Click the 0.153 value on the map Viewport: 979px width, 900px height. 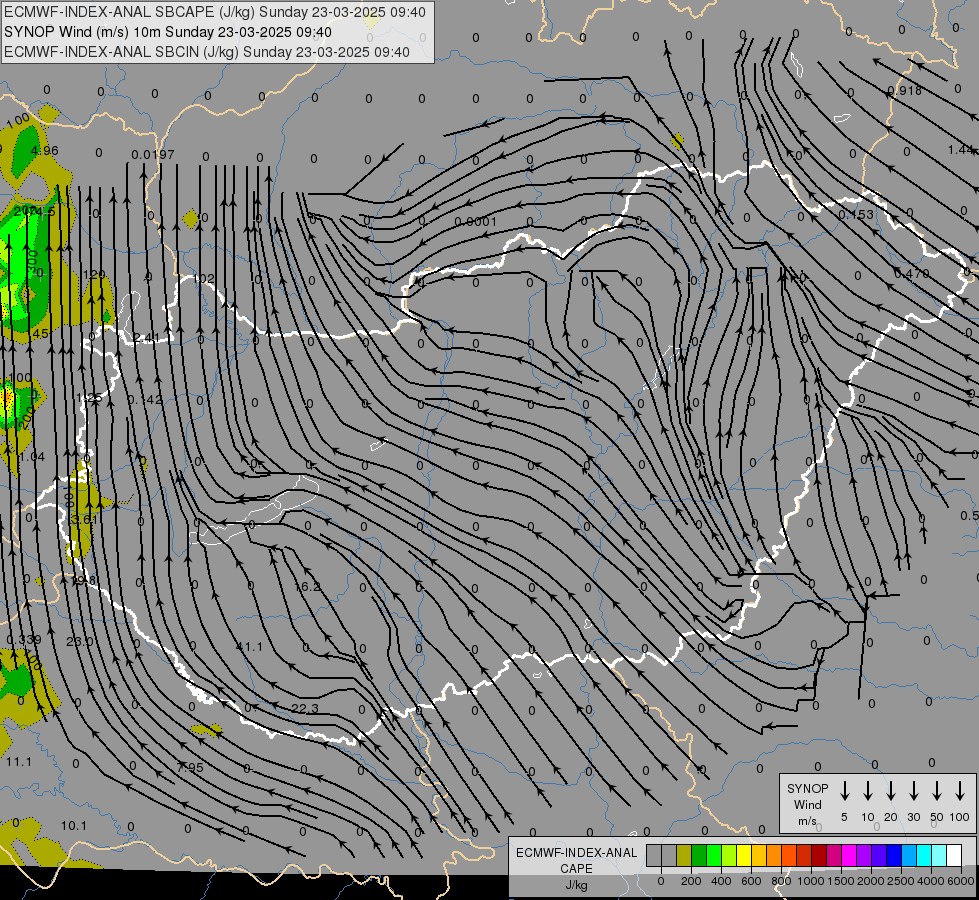tap(856, 214)
